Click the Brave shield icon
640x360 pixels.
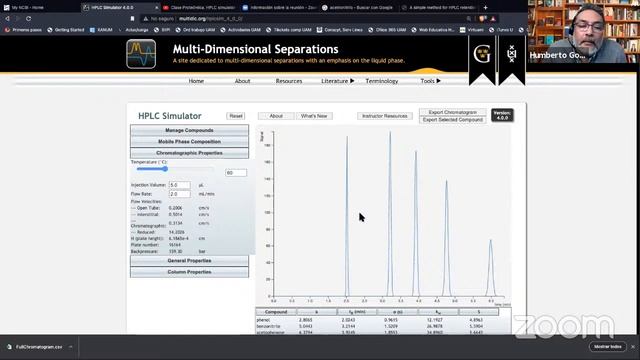point(483,18)
